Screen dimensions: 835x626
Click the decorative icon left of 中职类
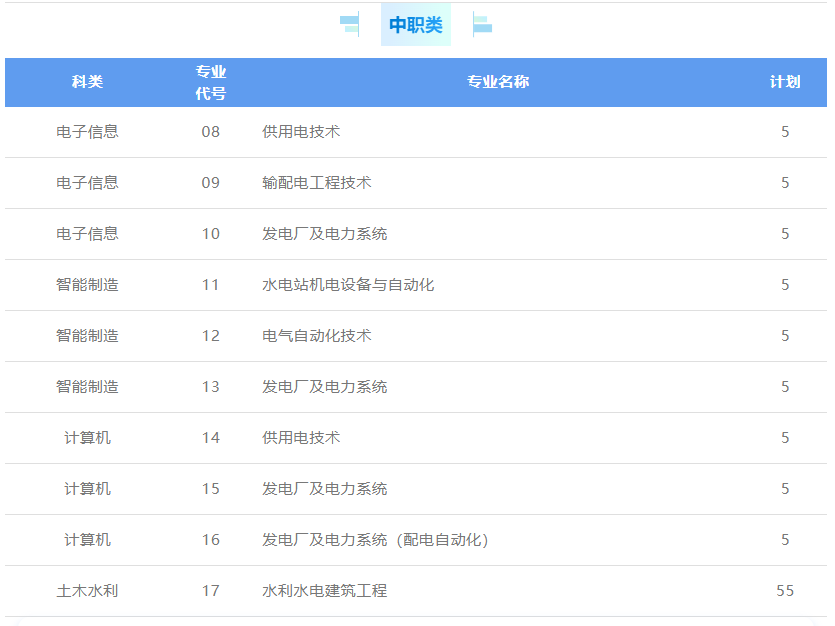coord(350,25)
